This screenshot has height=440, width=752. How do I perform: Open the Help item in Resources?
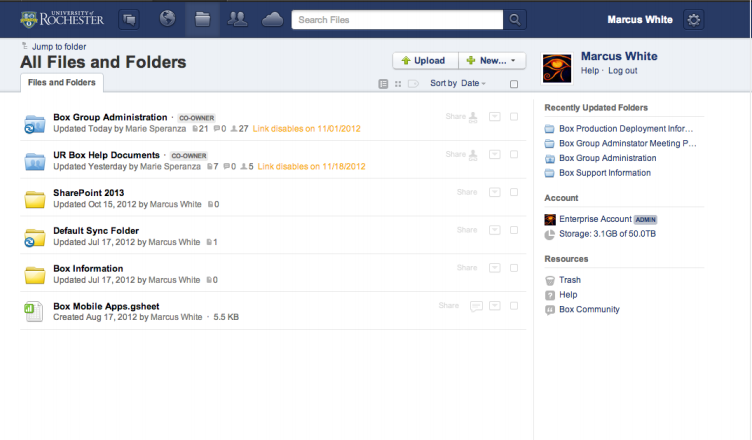[x=568, y=295]
